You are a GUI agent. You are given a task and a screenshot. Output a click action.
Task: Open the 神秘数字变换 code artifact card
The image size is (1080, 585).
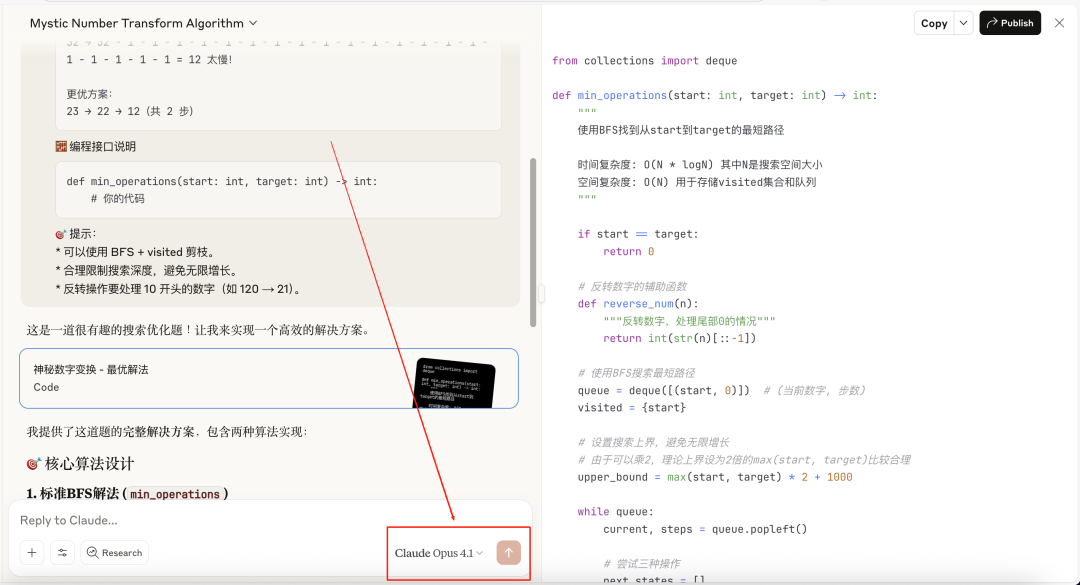[x=269, y=378]
